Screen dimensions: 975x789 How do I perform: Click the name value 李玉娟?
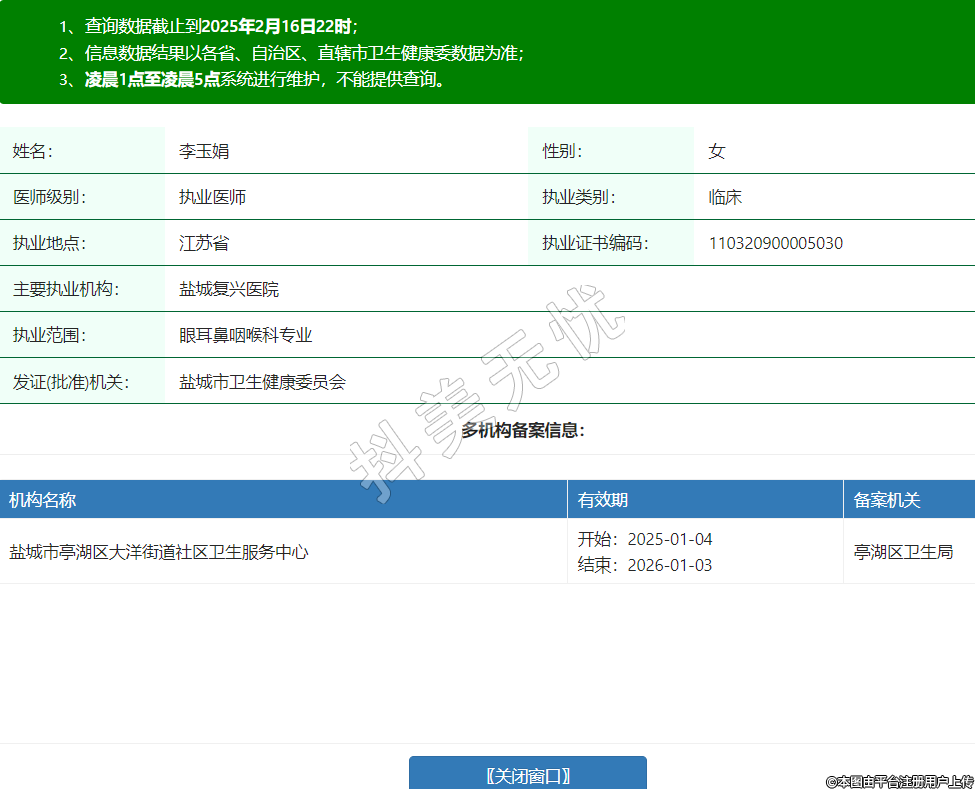pos(204,151)
